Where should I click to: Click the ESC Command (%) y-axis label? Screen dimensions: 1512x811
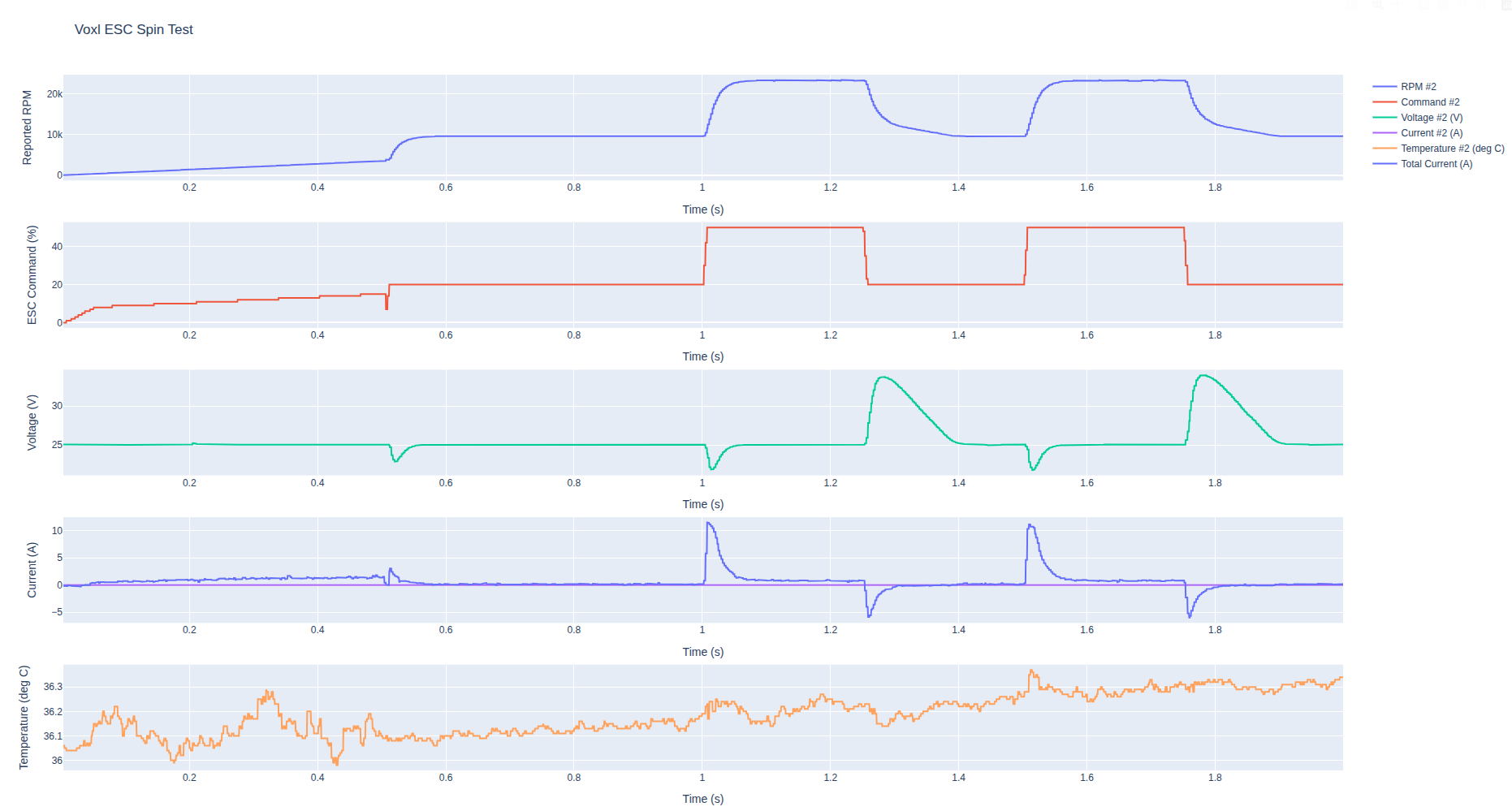coord(32,275)
